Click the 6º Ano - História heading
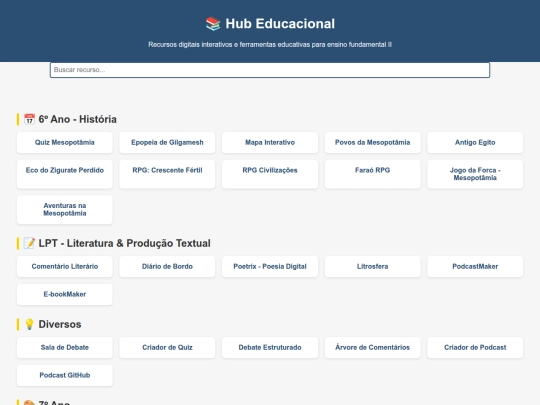540x405 pixels. coord(77,119)
